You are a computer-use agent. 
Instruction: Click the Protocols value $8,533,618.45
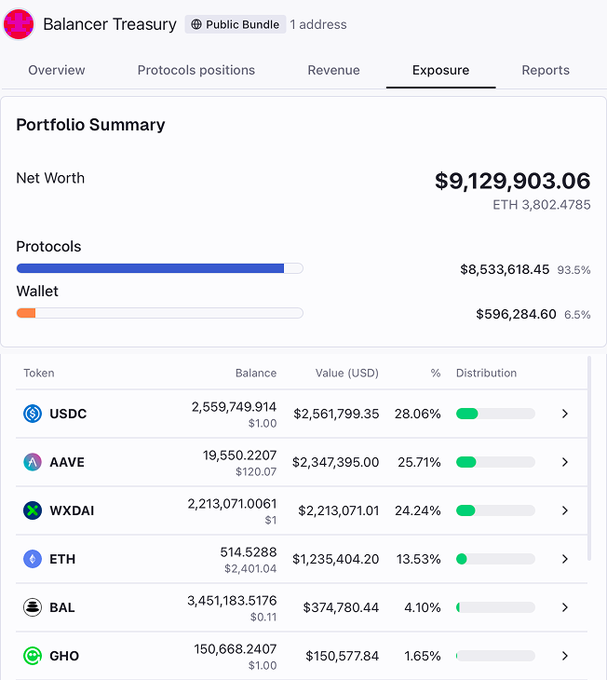(x=505, y=270)
